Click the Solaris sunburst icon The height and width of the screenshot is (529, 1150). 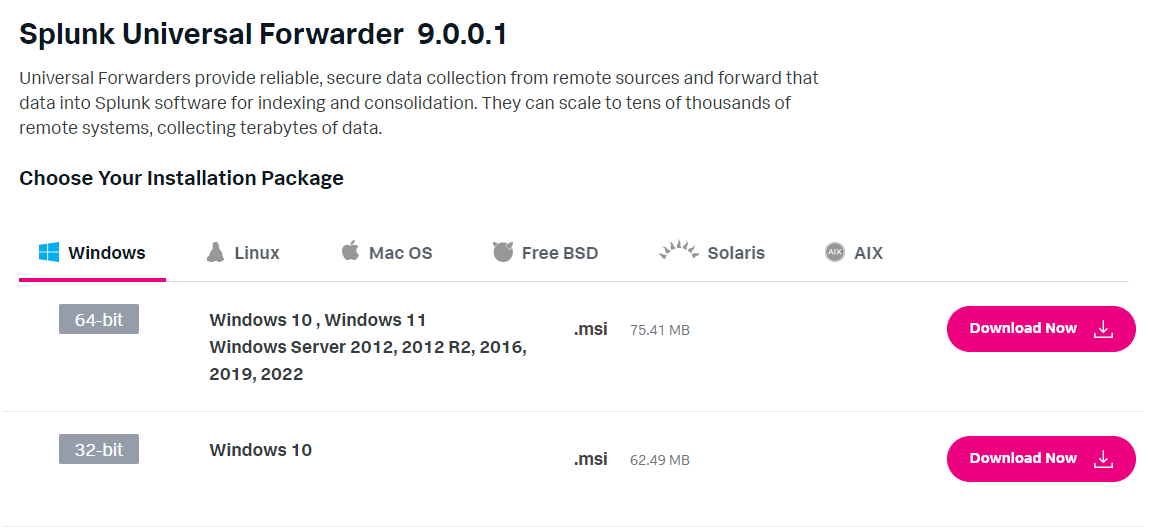pyautogui.click(x=678, y=251)
